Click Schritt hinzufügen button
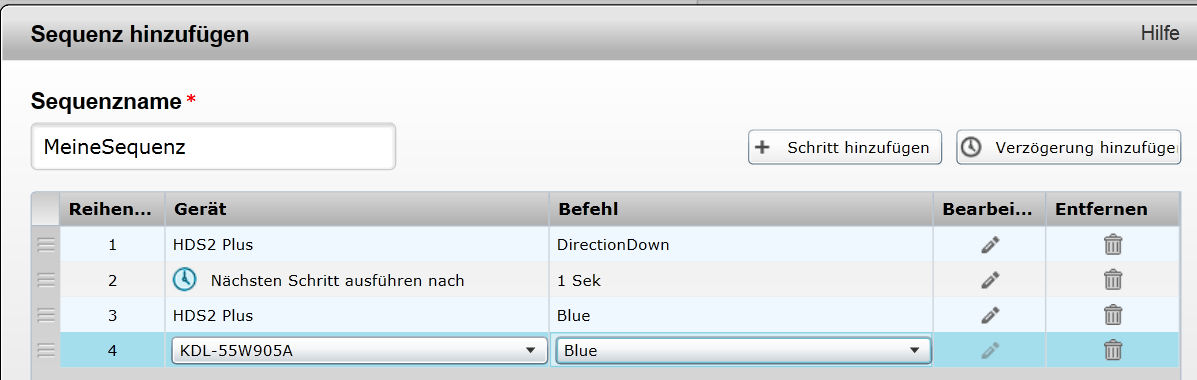The height and width of the screenshot is (380, 1197). pos(845,147)
